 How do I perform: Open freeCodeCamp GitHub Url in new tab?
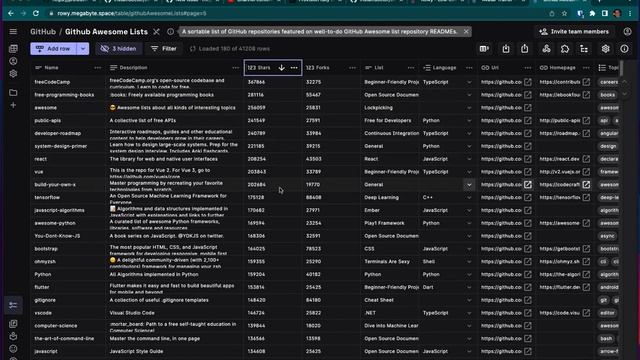528,82
